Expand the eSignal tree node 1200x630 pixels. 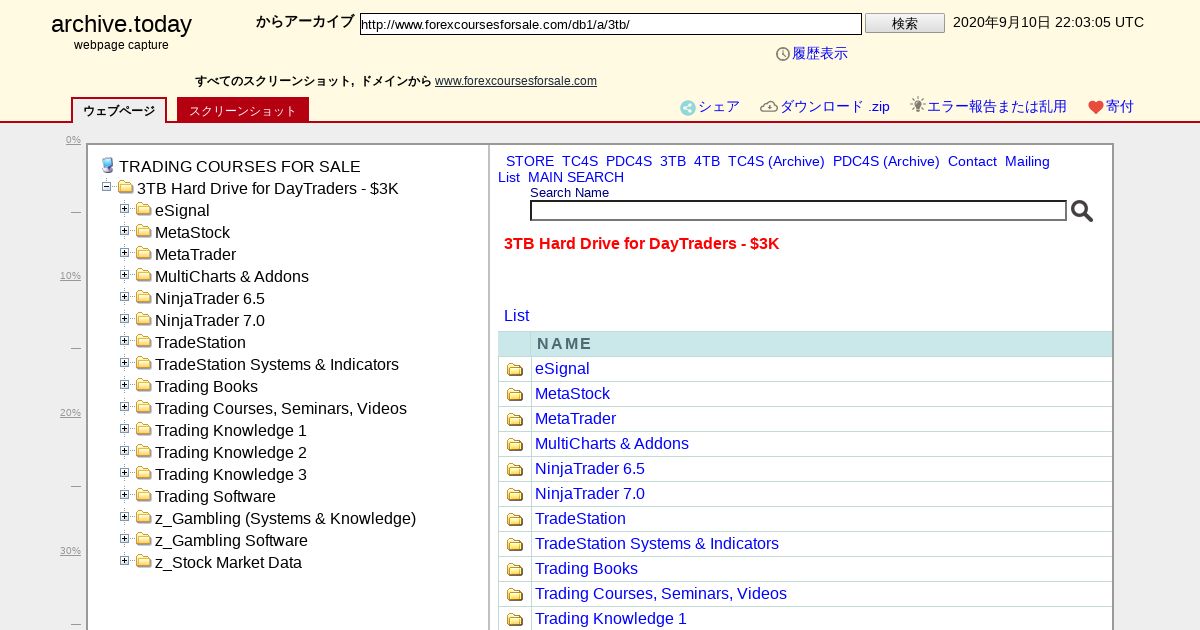coord(125,209)
